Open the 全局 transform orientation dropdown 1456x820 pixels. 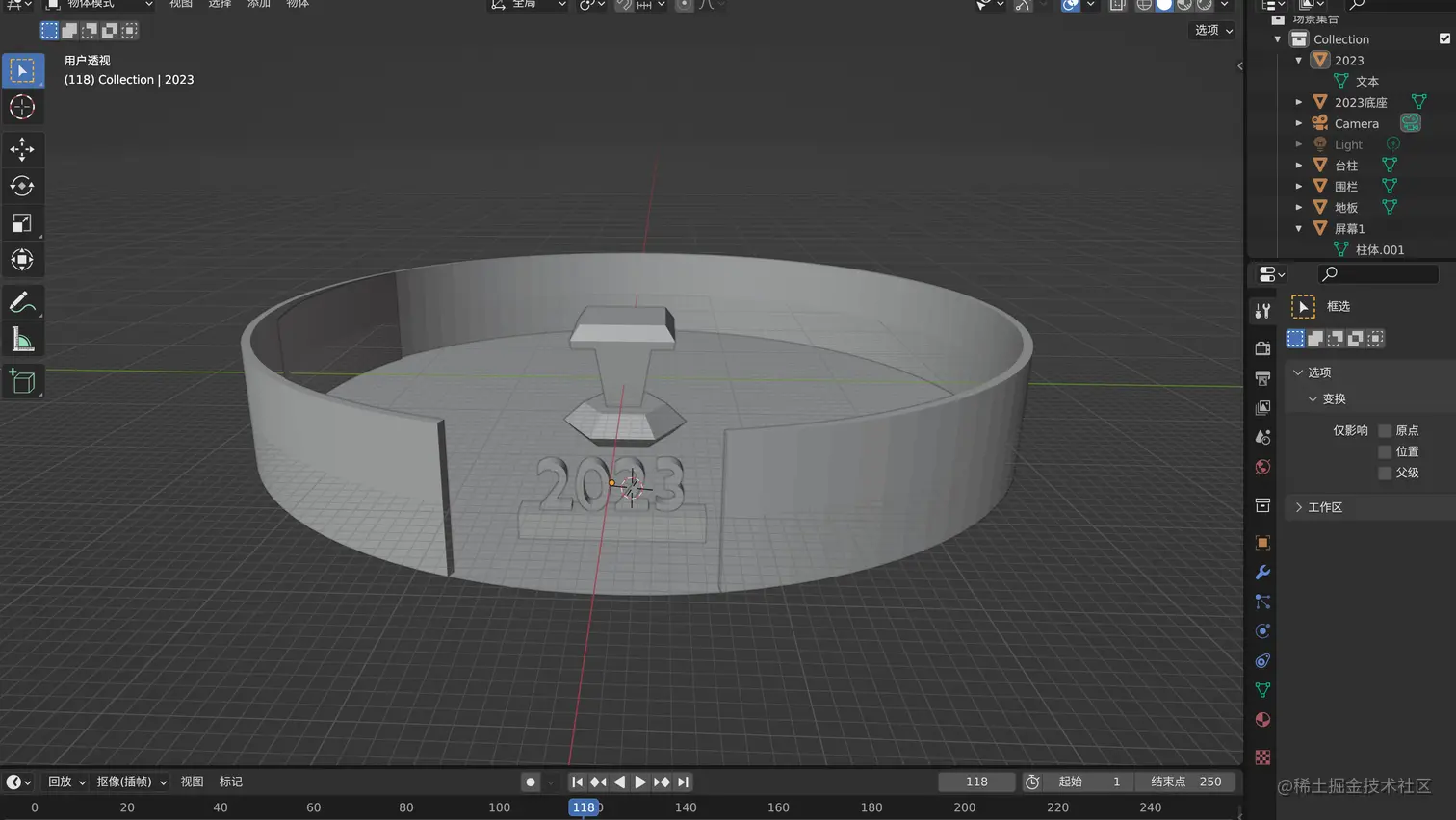pyautogui.click(x=527, y=5)
